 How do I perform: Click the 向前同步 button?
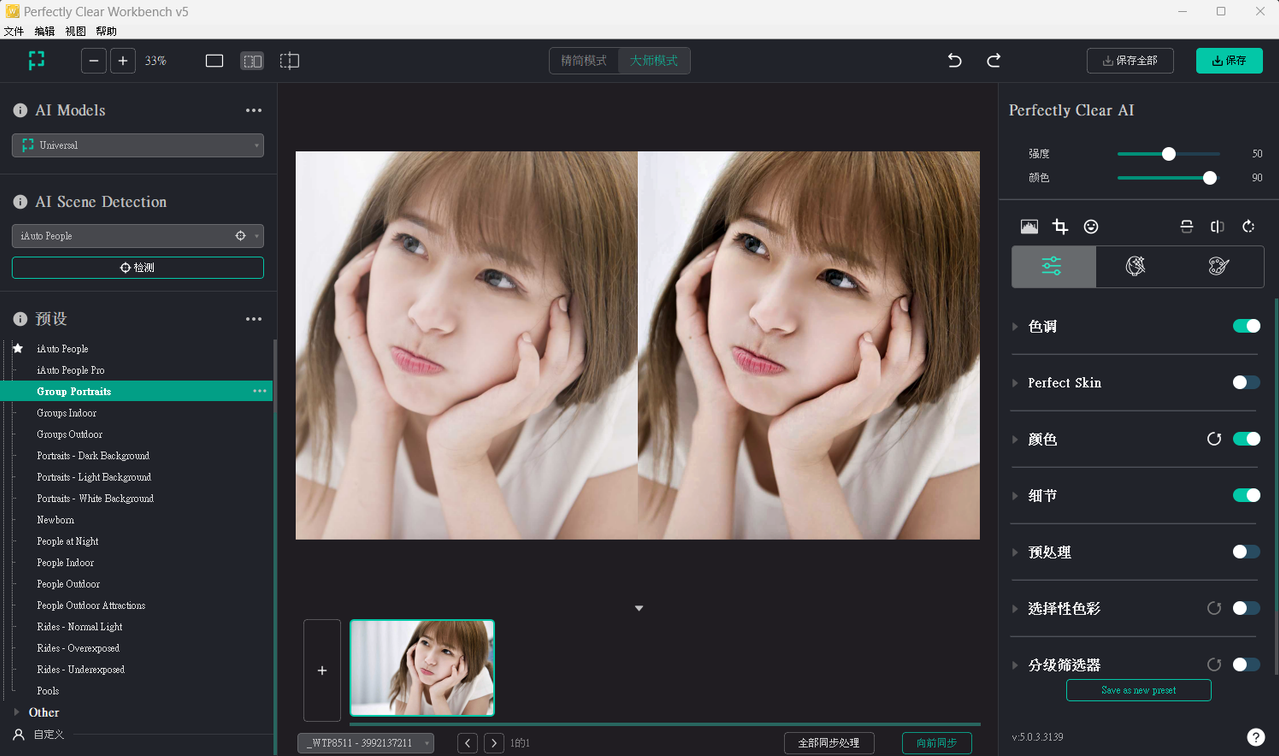[x=937, y=743]
